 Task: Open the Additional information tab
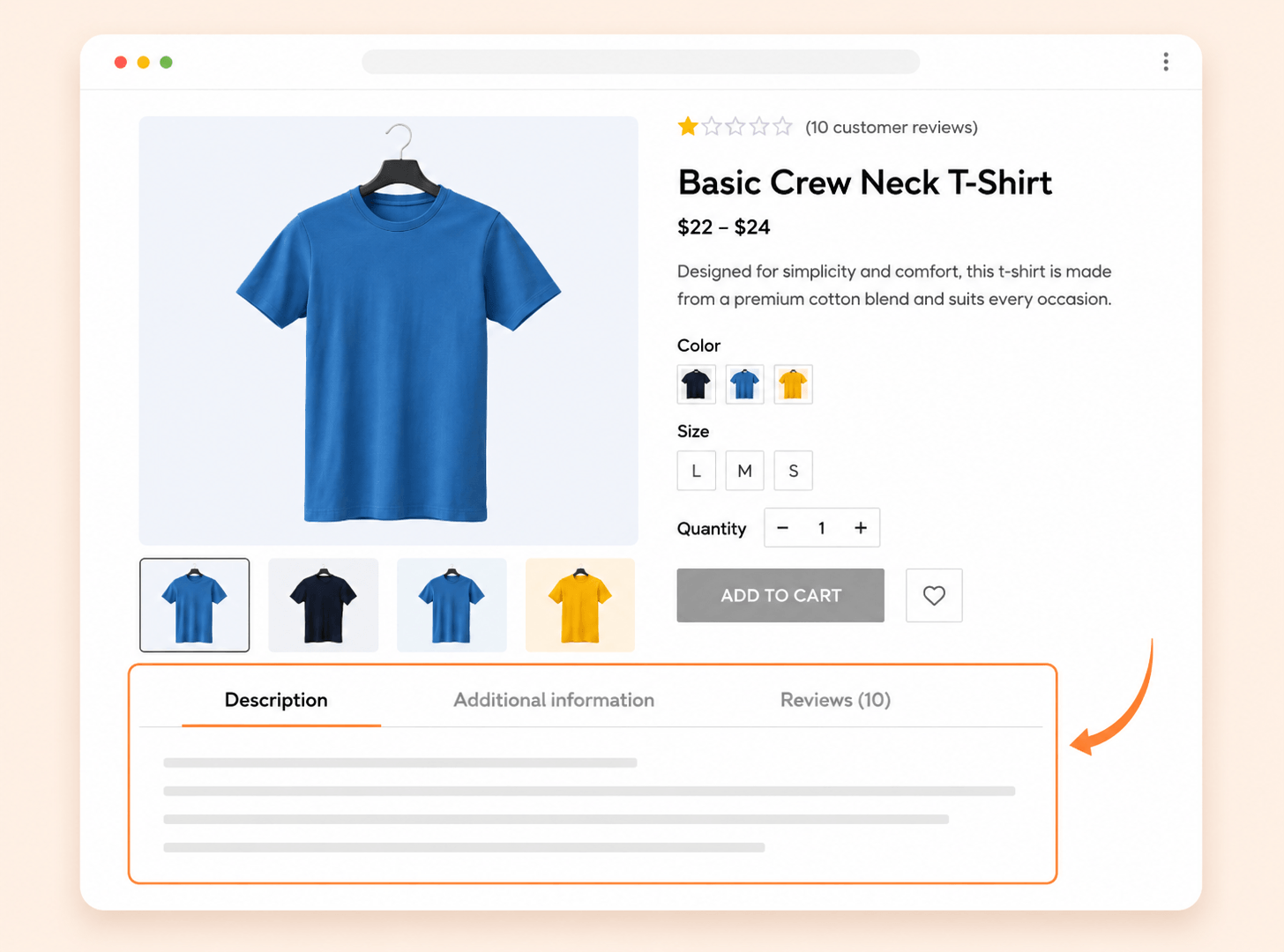pos(554,700)
